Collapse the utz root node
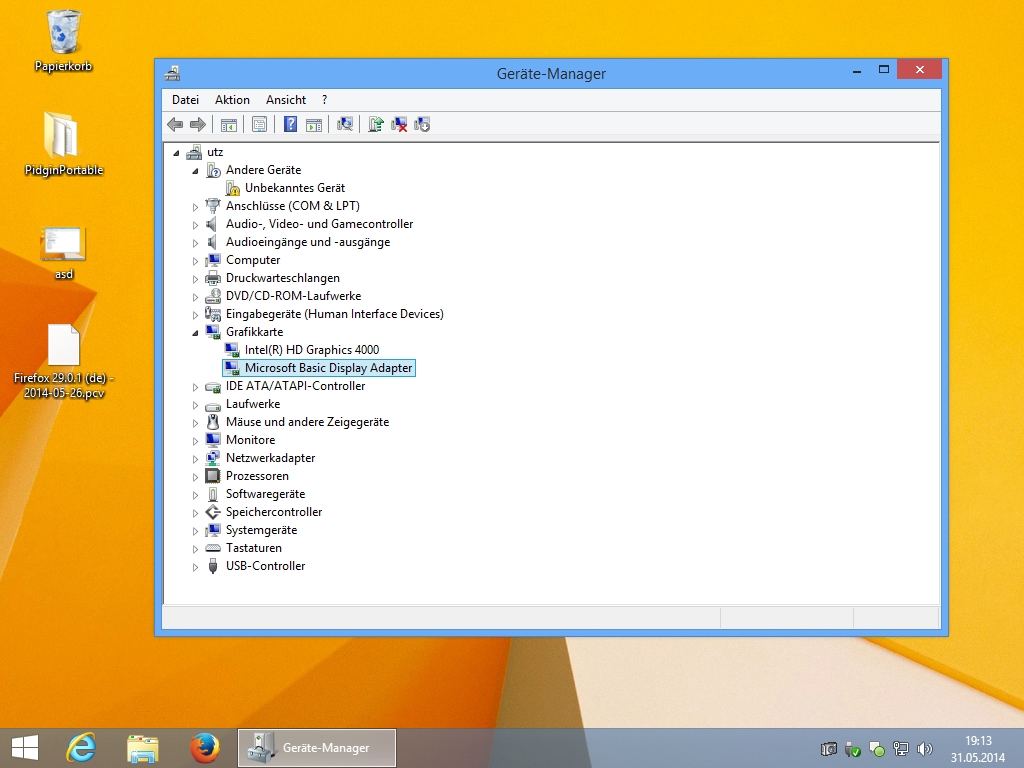 pos(176,153)
